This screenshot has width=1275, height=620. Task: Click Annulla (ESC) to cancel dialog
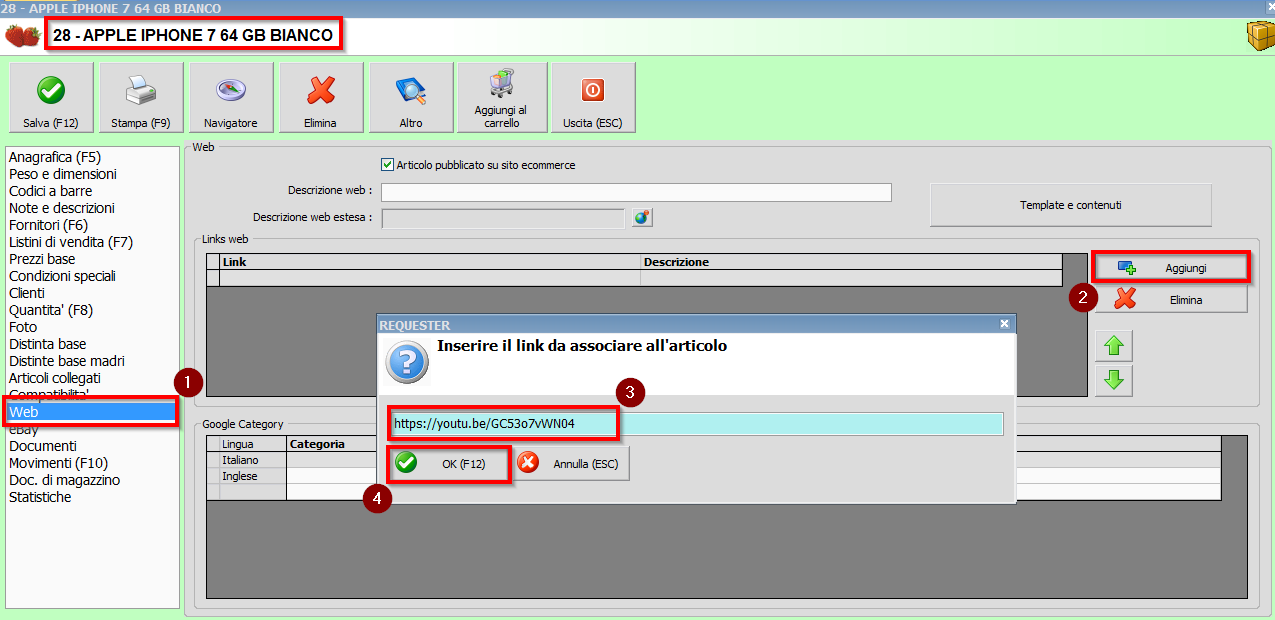(572, 464)
